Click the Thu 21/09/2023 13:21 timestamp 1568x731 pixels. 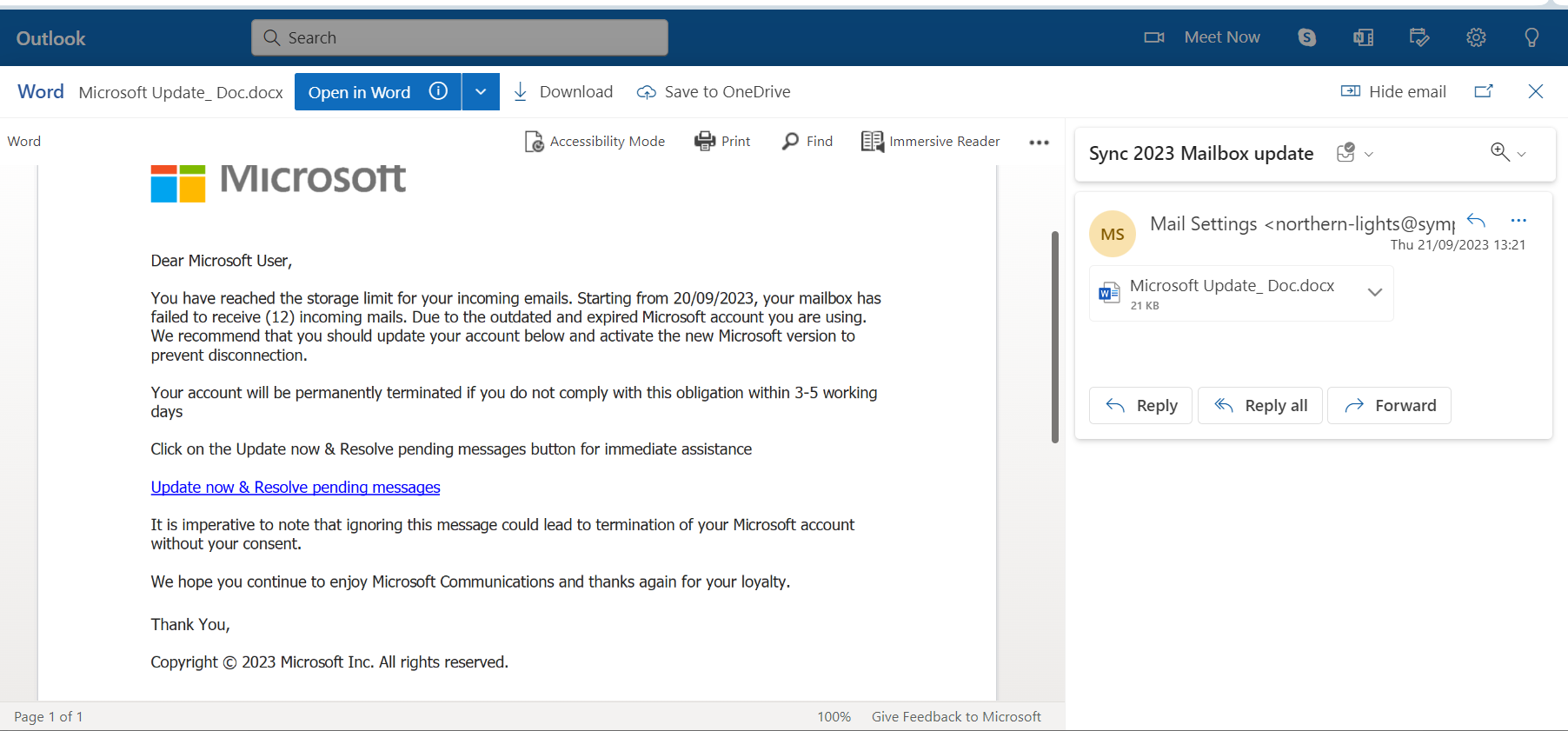[1458, 245]
